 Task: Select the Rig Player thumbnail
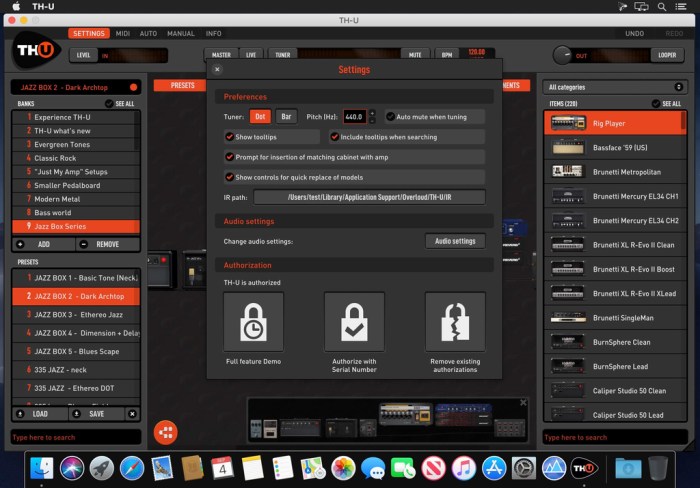tap(568, 123)
